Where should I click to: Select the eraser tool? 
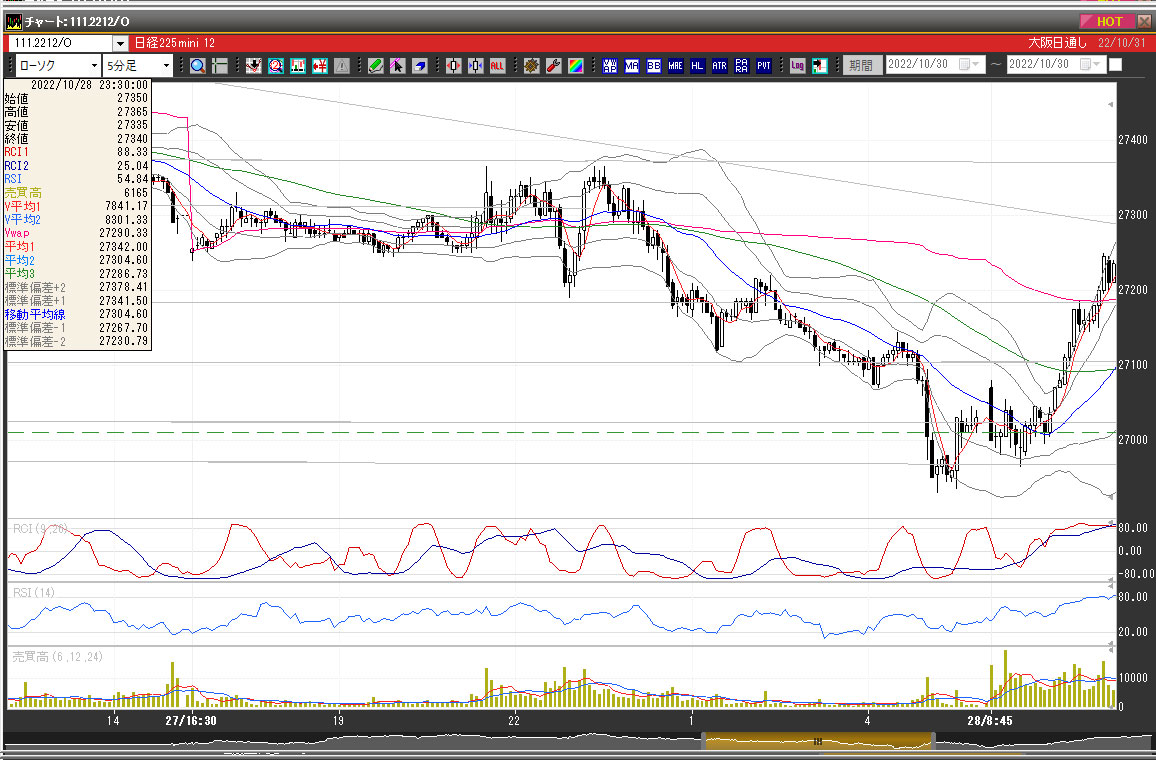(x=419, y=66)
